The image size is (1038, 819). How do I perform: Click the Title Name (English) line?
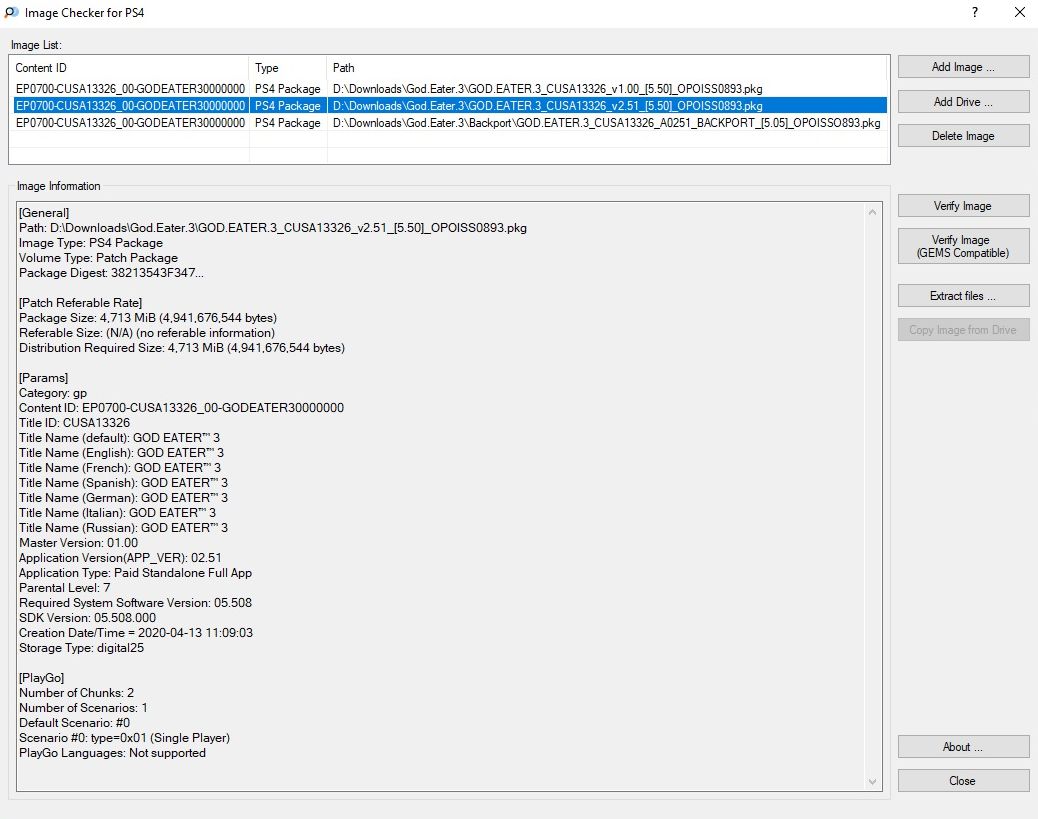121,453
